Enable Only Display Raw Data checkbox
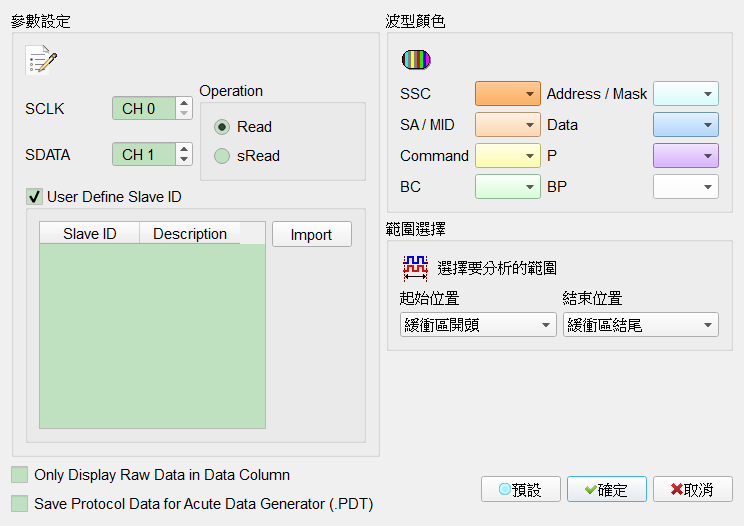744x526 pixels. pos(19,474)
